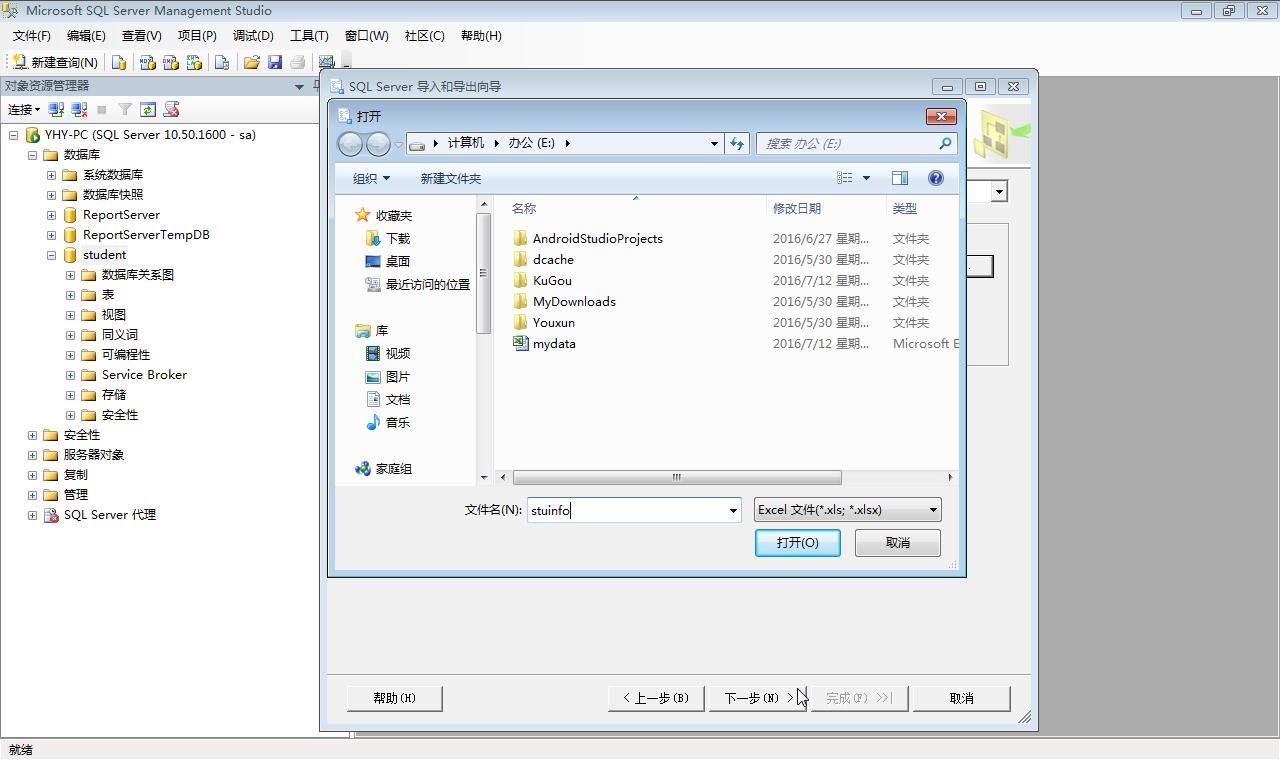
Task: Open the 调试(D) menu
Action: coord(253,35)
